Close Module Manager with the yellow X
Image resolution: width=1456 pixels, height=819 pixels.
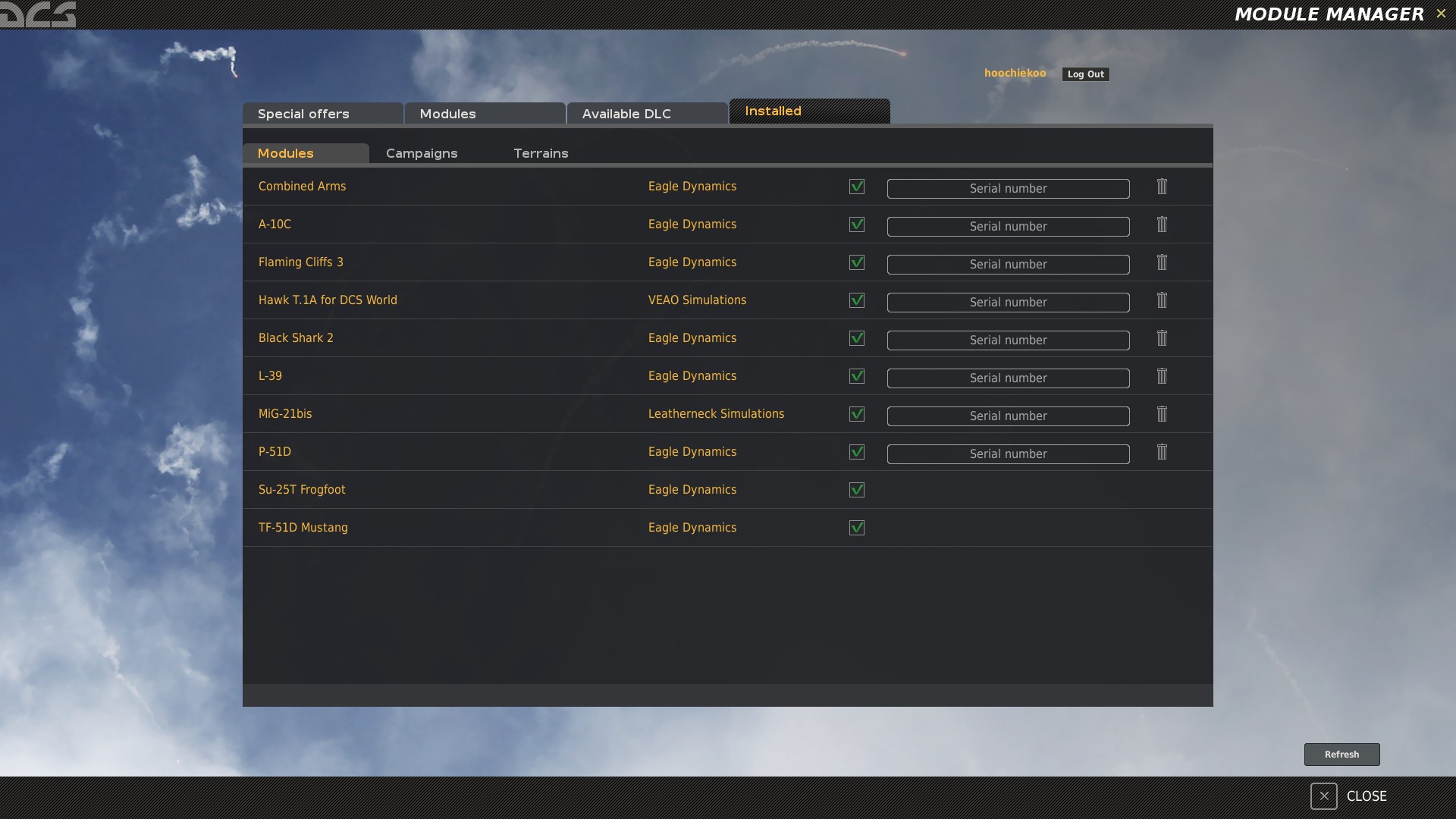coord(1441,14)
